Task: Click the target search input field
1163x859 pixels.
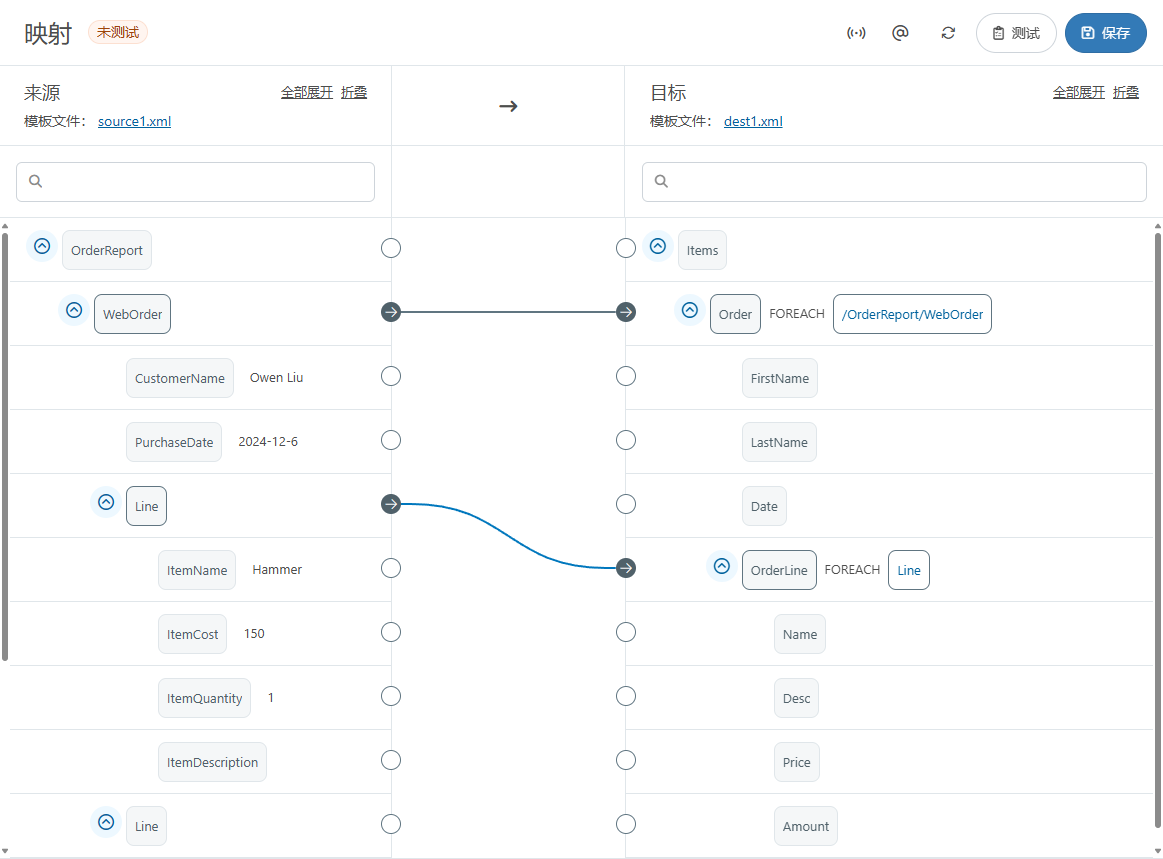Action: point(894,182)
